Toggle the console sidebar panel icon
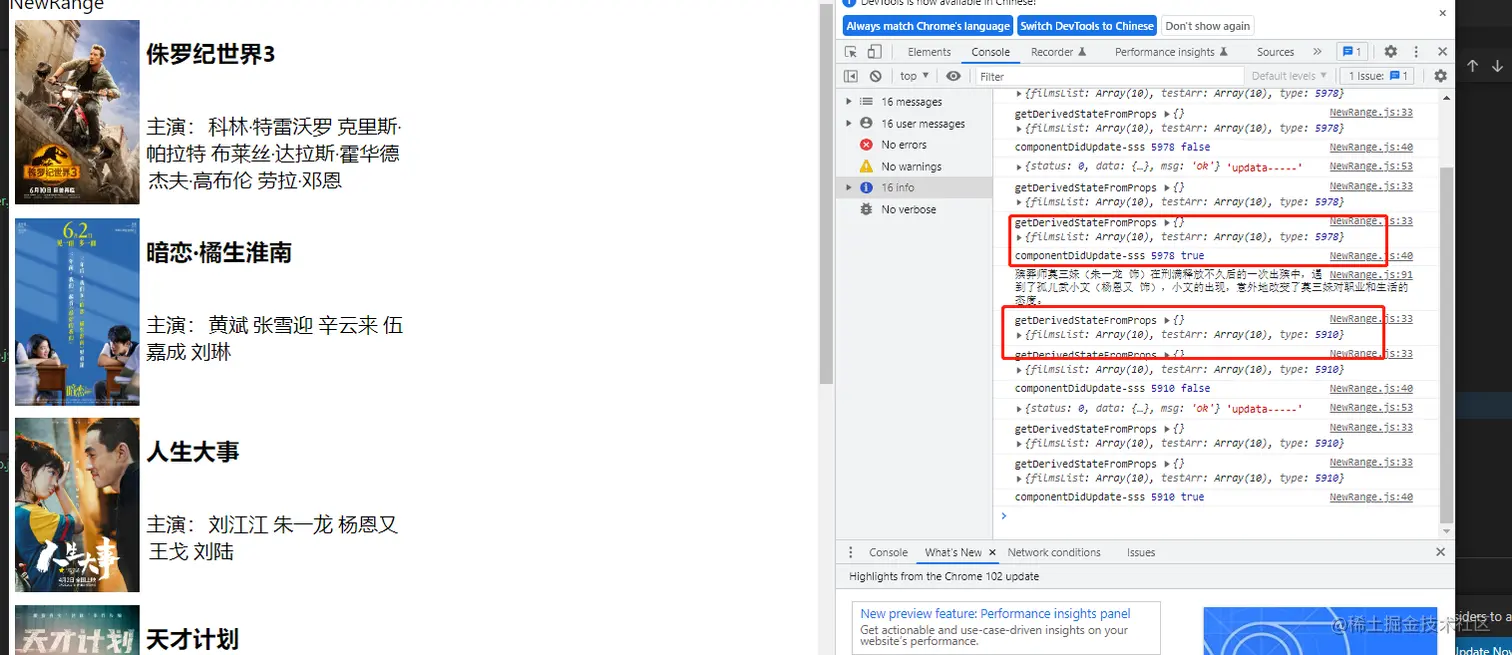This screenshot has width=1512, height=655. [850, 76]
